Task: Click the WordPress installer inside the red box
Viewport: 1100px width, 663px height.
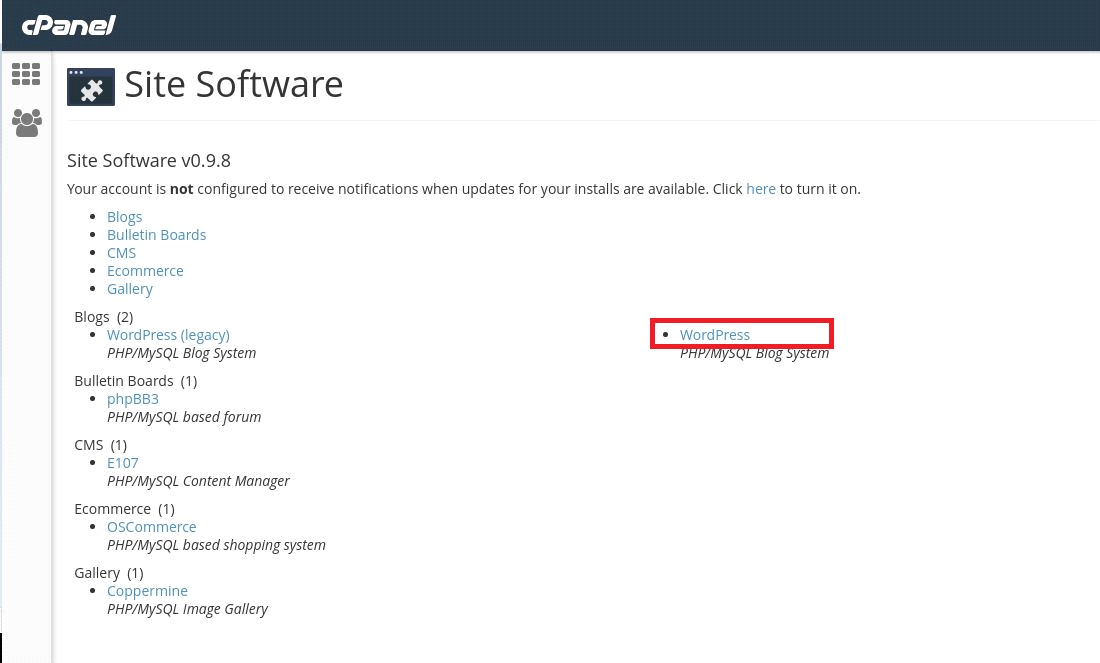Action: 714,334
